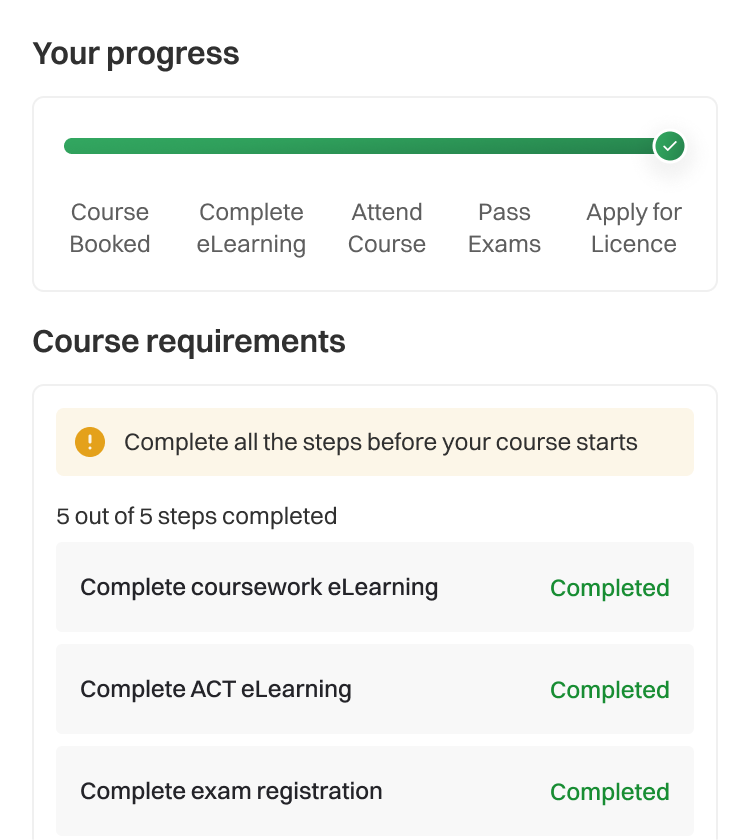Click the 5 out of 5 steps completed text
The width and height of the screenshot is (750, 840).
(197, 516)
